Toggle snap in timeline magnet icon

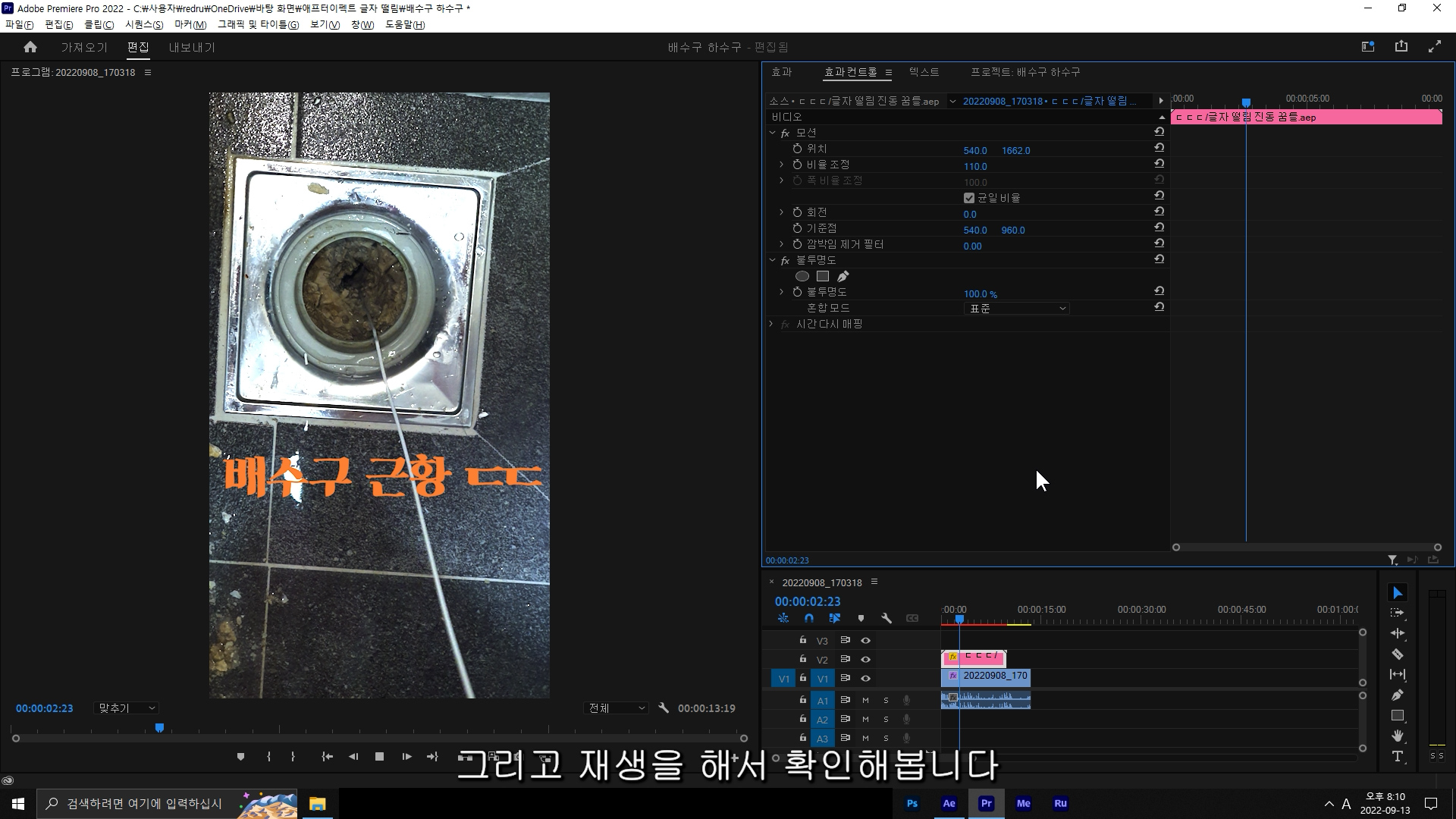point(808,618)
